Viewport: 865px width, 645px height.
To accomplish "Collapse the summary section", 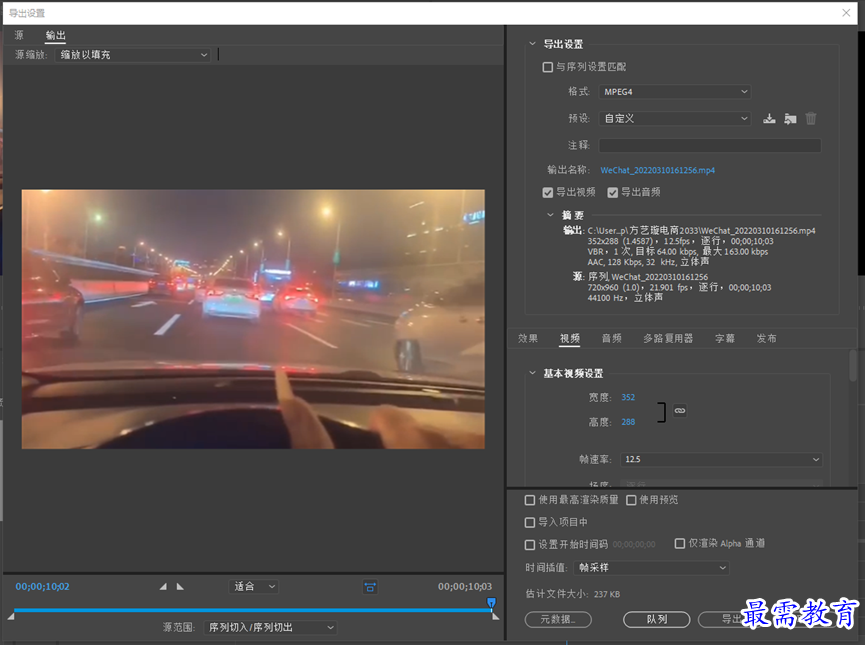I will pyautogui.click(x=550, y=215).
